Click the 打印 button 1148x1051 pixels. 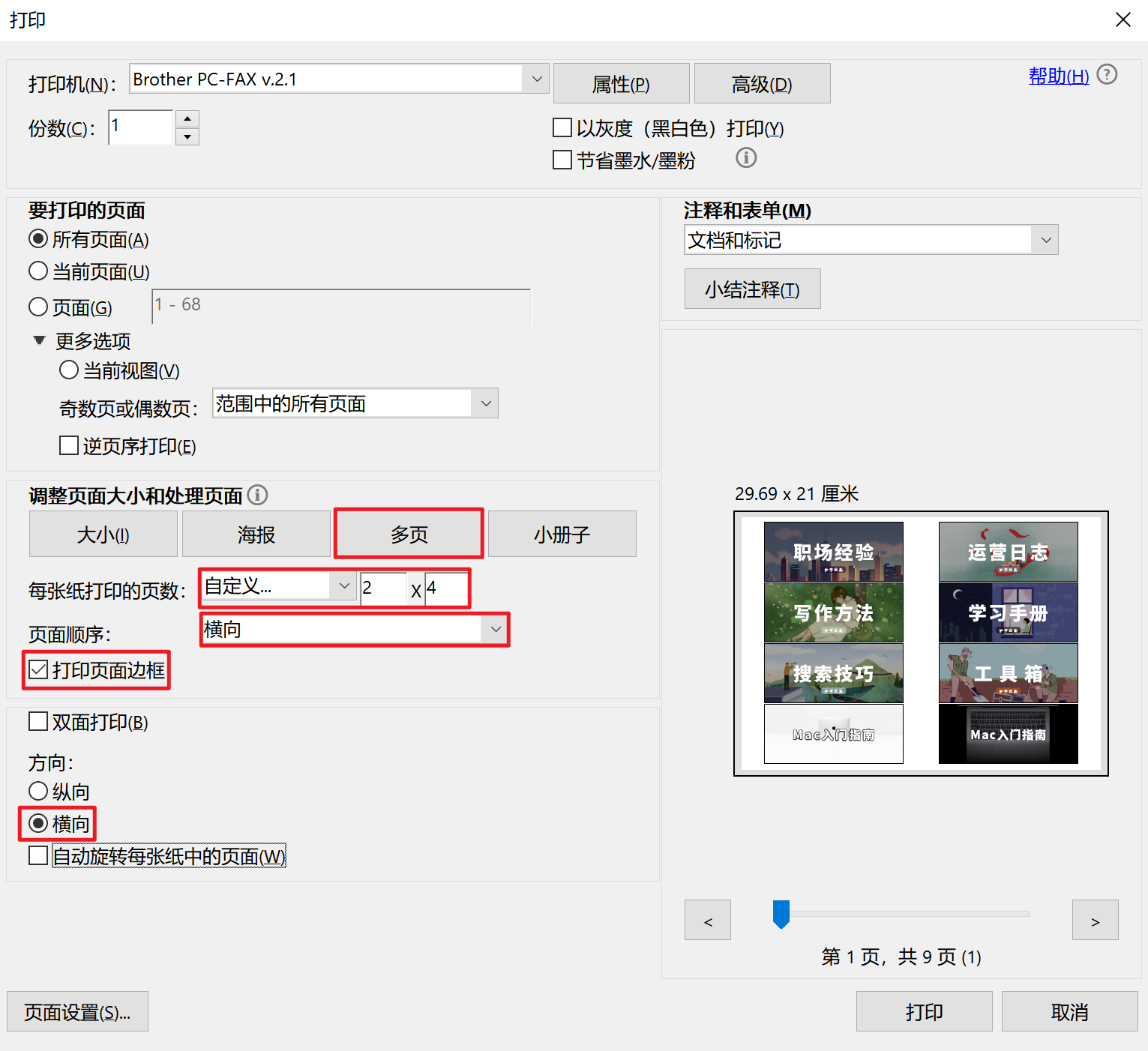[924, 1011]
